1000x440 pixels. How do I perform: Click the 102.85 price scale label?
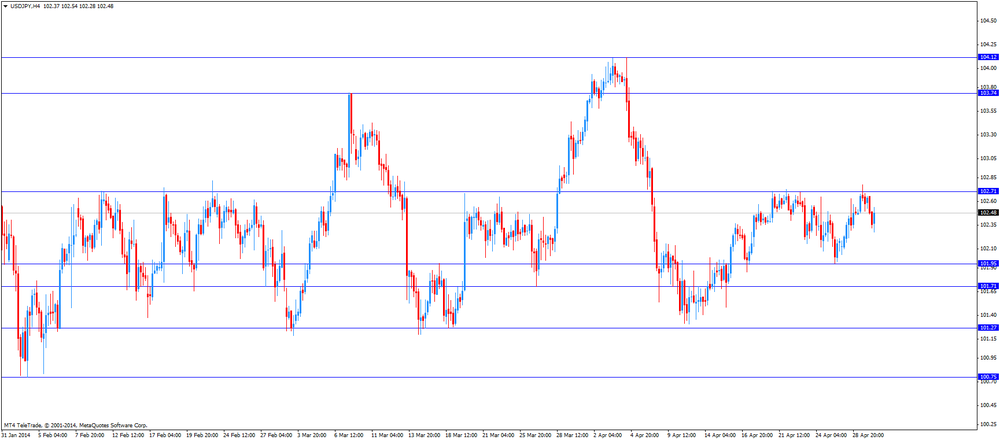[x=989, y=177]
